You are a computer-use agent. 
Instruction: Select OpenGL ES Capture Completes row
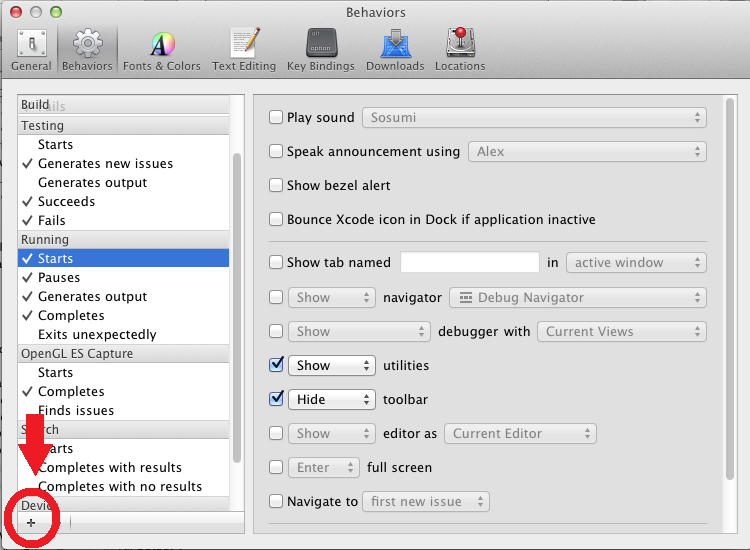tap(123, 391)
